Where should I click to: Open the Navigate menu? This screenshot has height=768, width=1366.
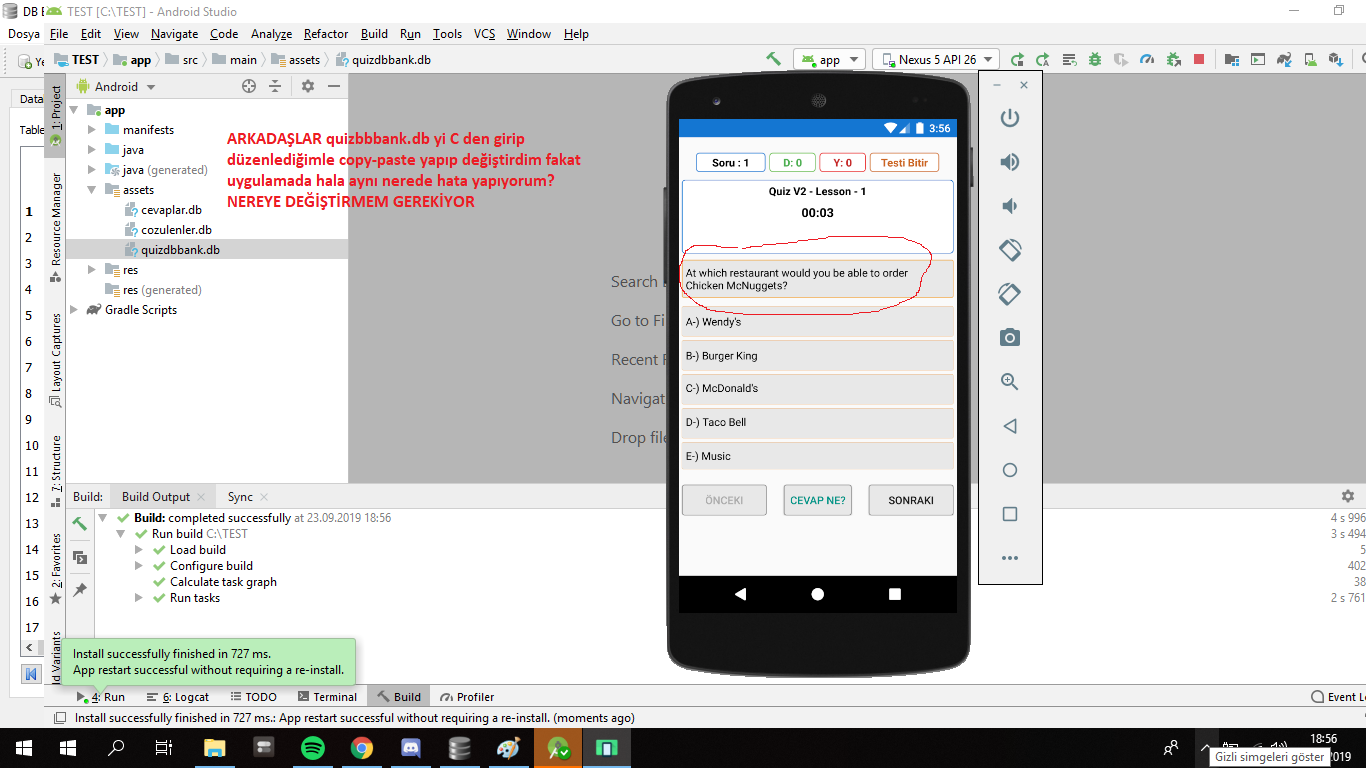point(175,34)
